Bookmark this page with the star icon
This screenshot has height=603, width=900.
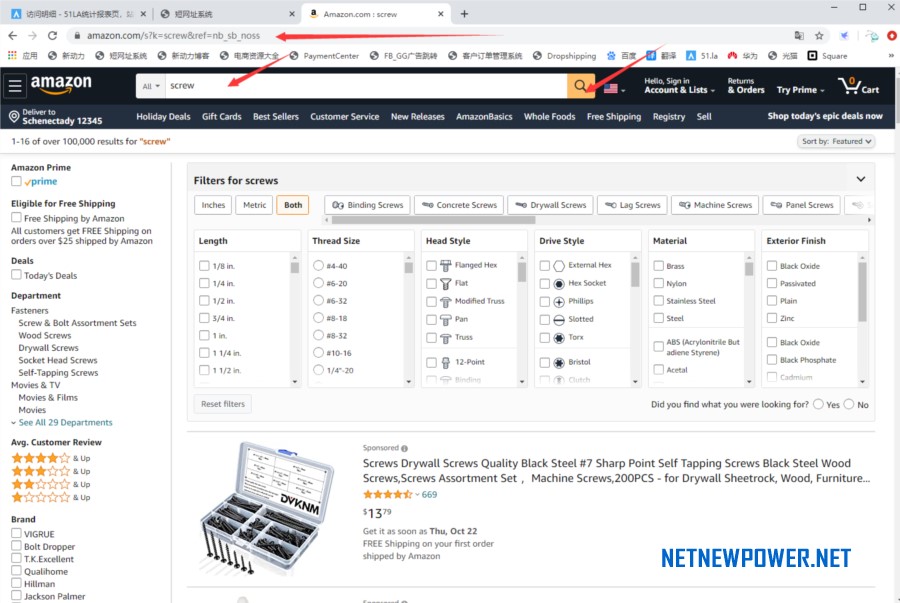coord(819,35)
